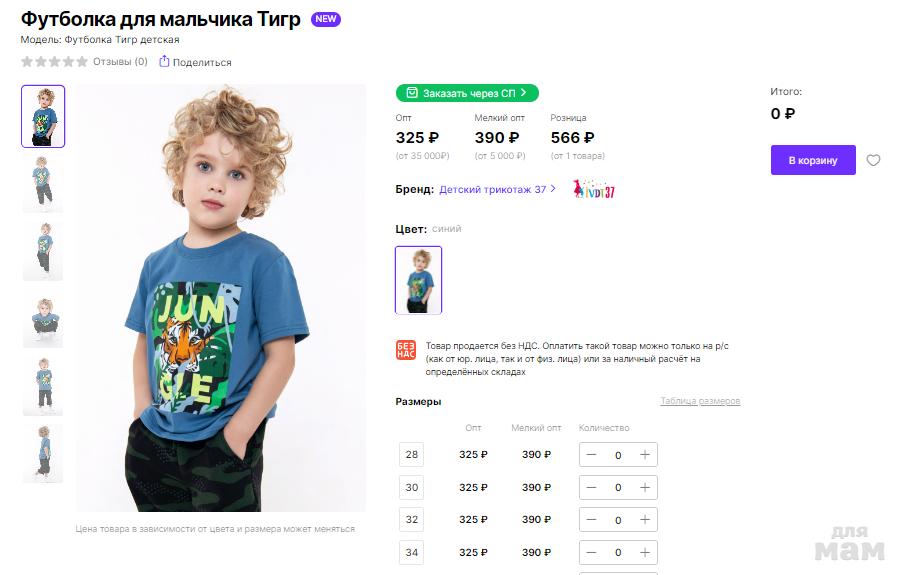Screen dimensions: 900x575
Task: Add product to wishlist heart icon
Action: click(x=873, y=160)
